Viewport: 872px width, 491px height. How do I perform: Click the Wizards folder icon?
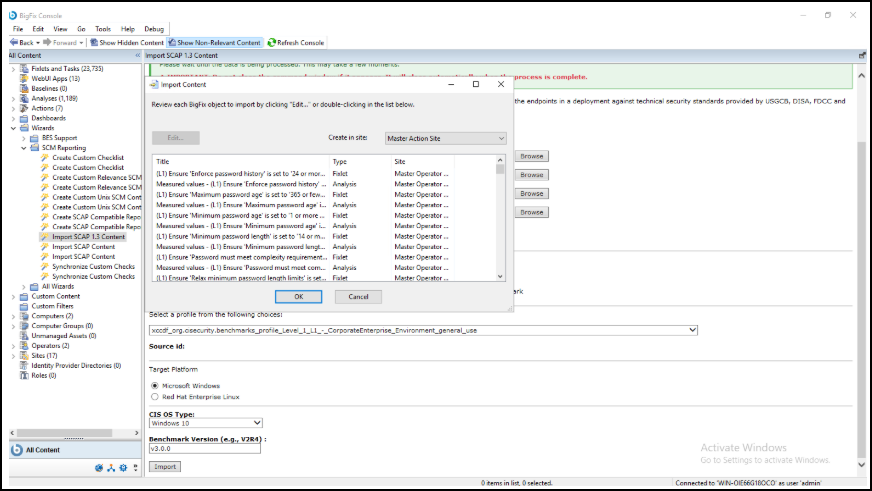point(24,128)
